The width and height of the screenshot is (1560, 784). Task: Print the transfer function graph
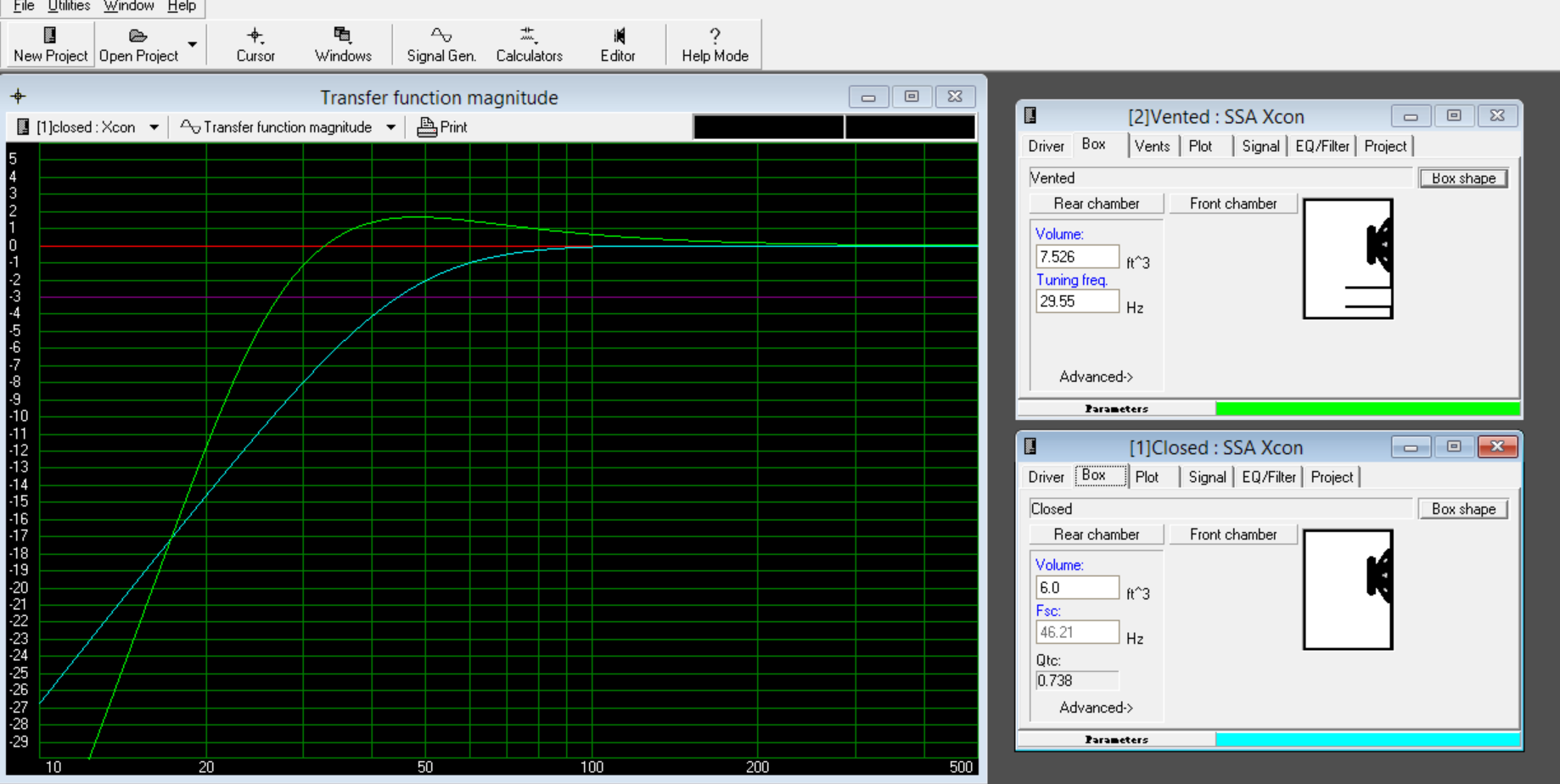pyautogui.click(x=442, y=127)
